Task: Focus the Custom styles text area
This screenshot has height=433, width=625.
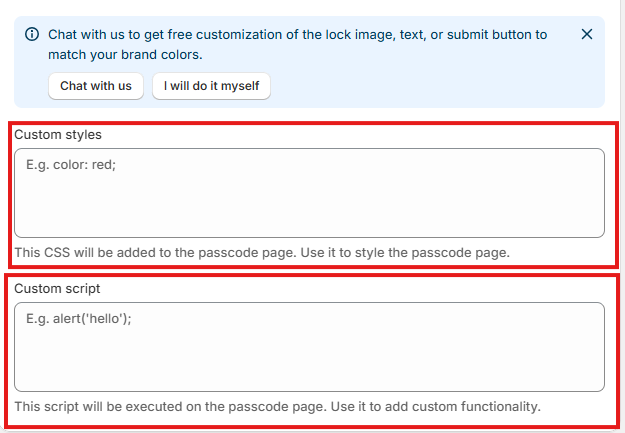Action: click(x=309, y=193)
